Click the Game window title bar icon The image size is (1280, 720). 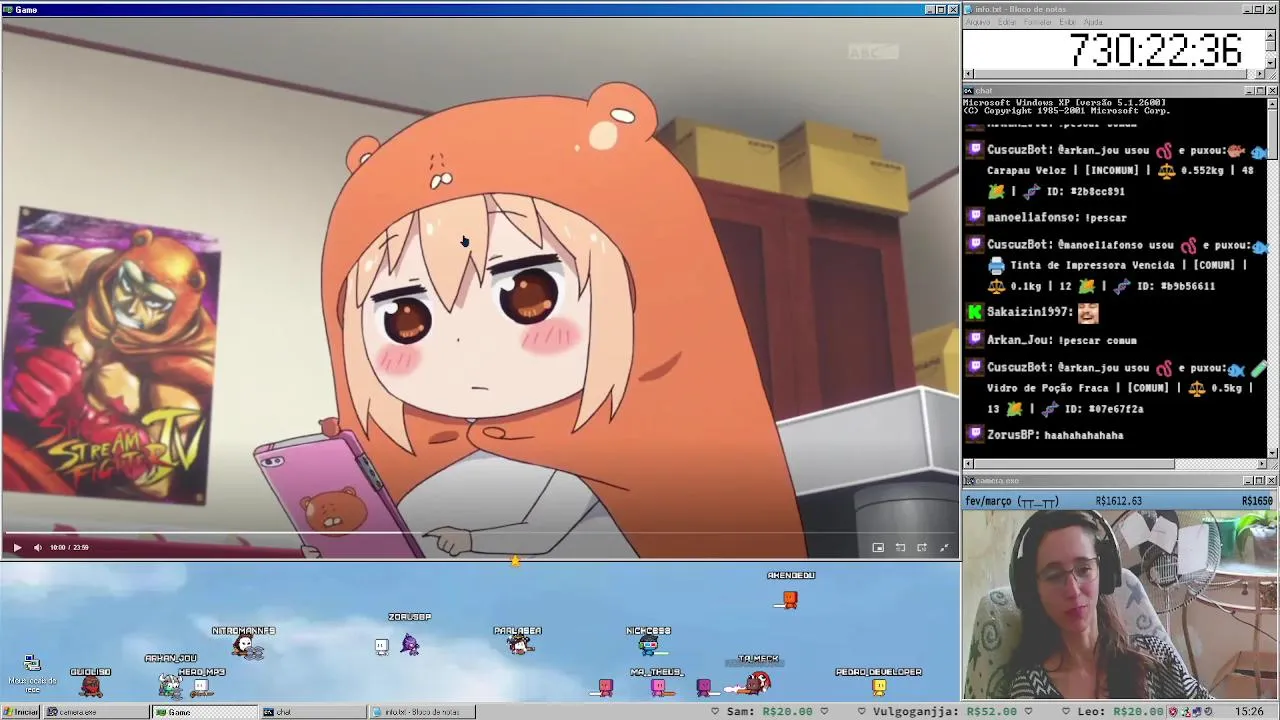[x=7, y=9]
